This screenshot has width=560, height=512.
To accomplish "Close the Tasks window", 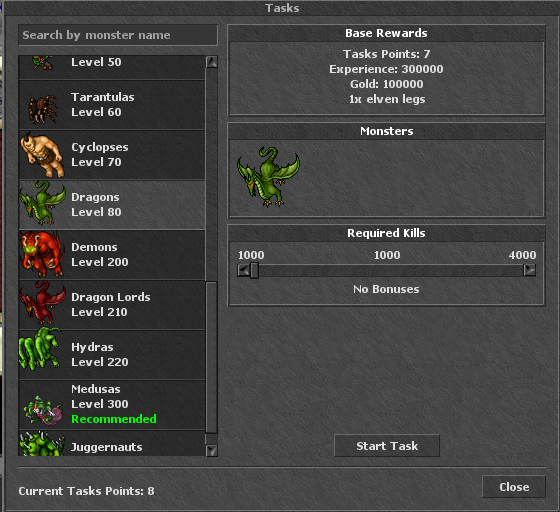I will coord(514,487).
